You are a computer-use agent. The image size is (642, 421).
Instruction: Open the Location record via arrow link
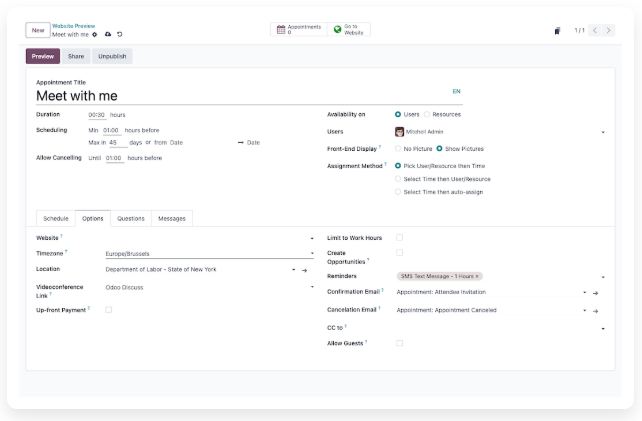[305, 270]
